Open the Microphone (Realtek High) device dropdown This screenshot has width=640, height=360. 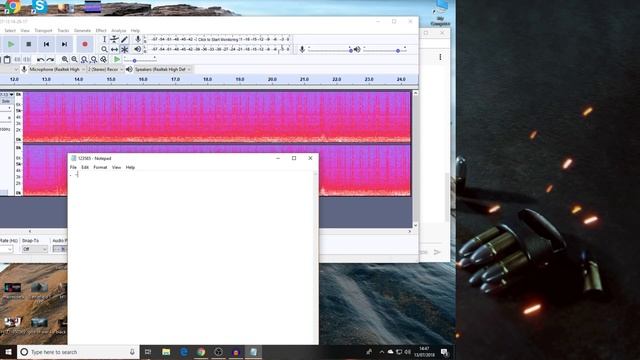pyautogui.click(x=57, y=69)
